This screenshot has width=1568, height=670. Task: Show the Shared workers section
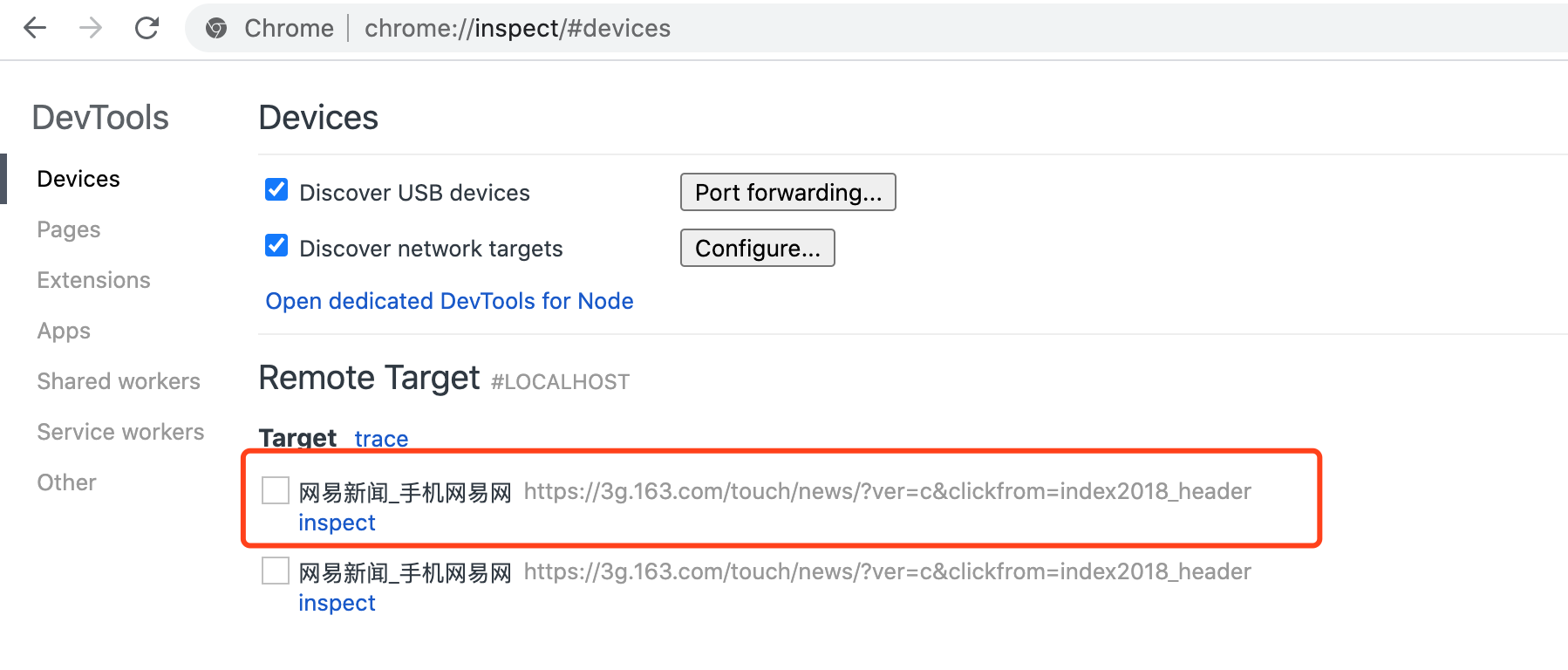coord(119,381)
